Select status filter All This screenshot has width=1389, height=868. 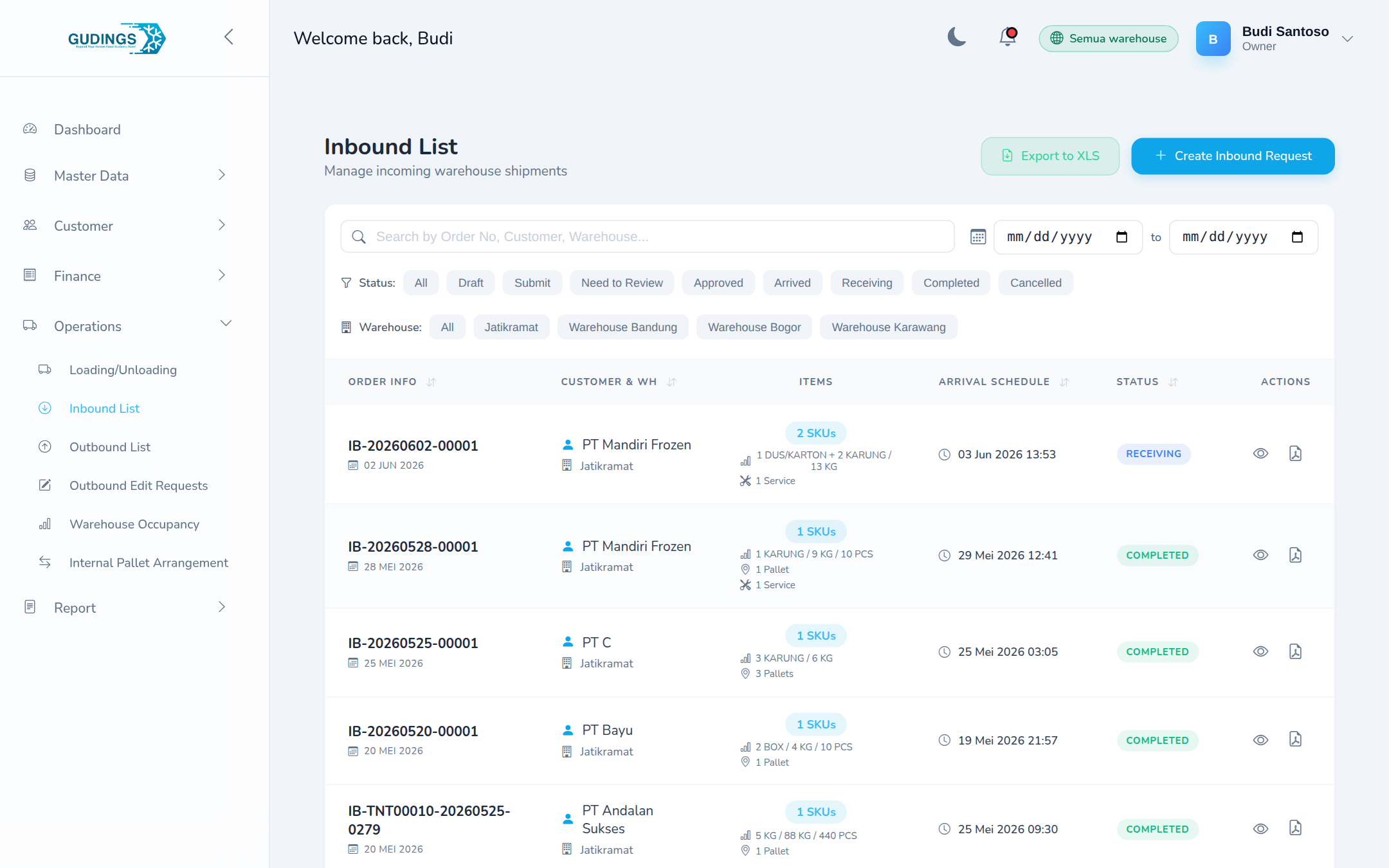421,283
